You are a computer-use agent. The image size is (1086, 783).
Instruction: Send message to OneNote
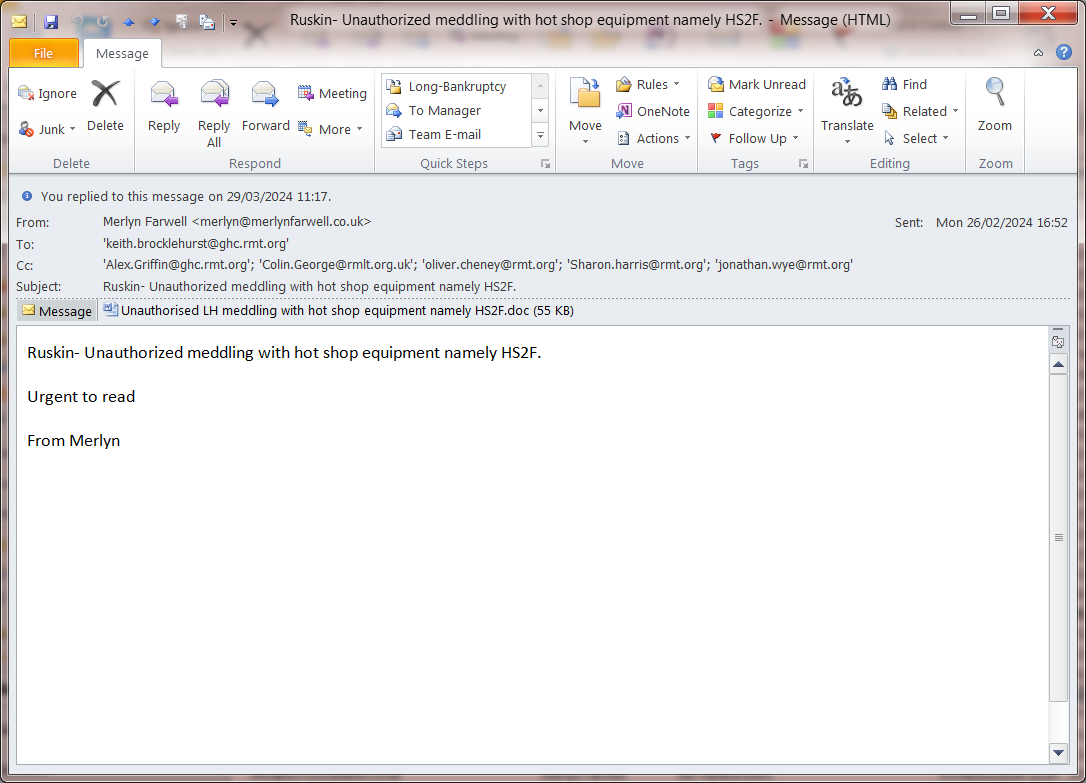click(x=653, y=111)
